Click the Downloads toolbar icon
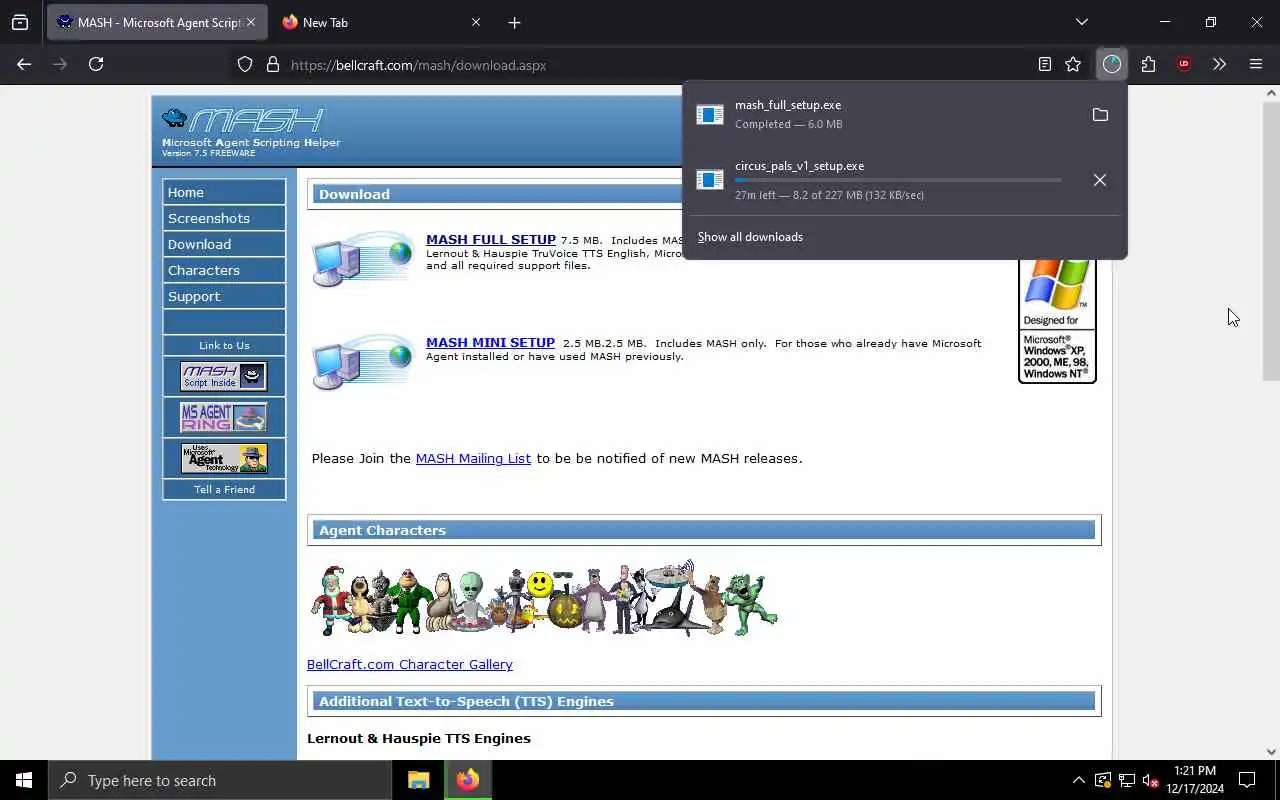This screenshot has width=1280, height=800. (x=1112, y=64)
